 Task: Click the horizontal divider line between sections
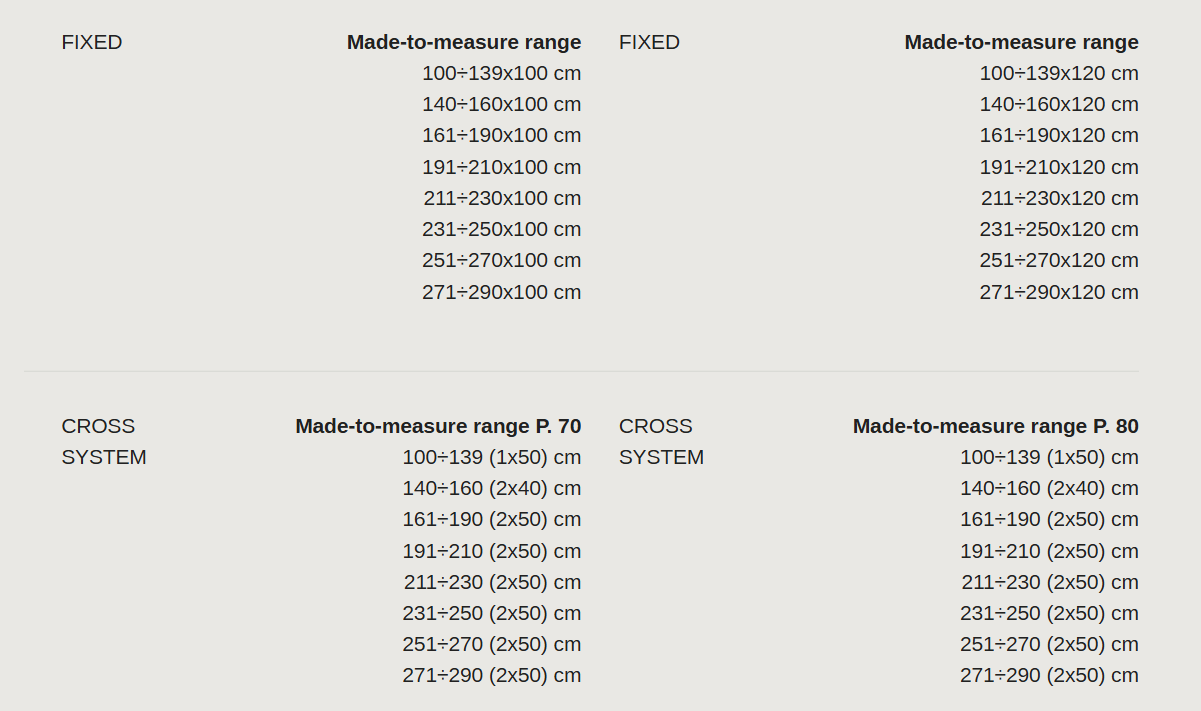pyautogui.click(x=582, y=371)
